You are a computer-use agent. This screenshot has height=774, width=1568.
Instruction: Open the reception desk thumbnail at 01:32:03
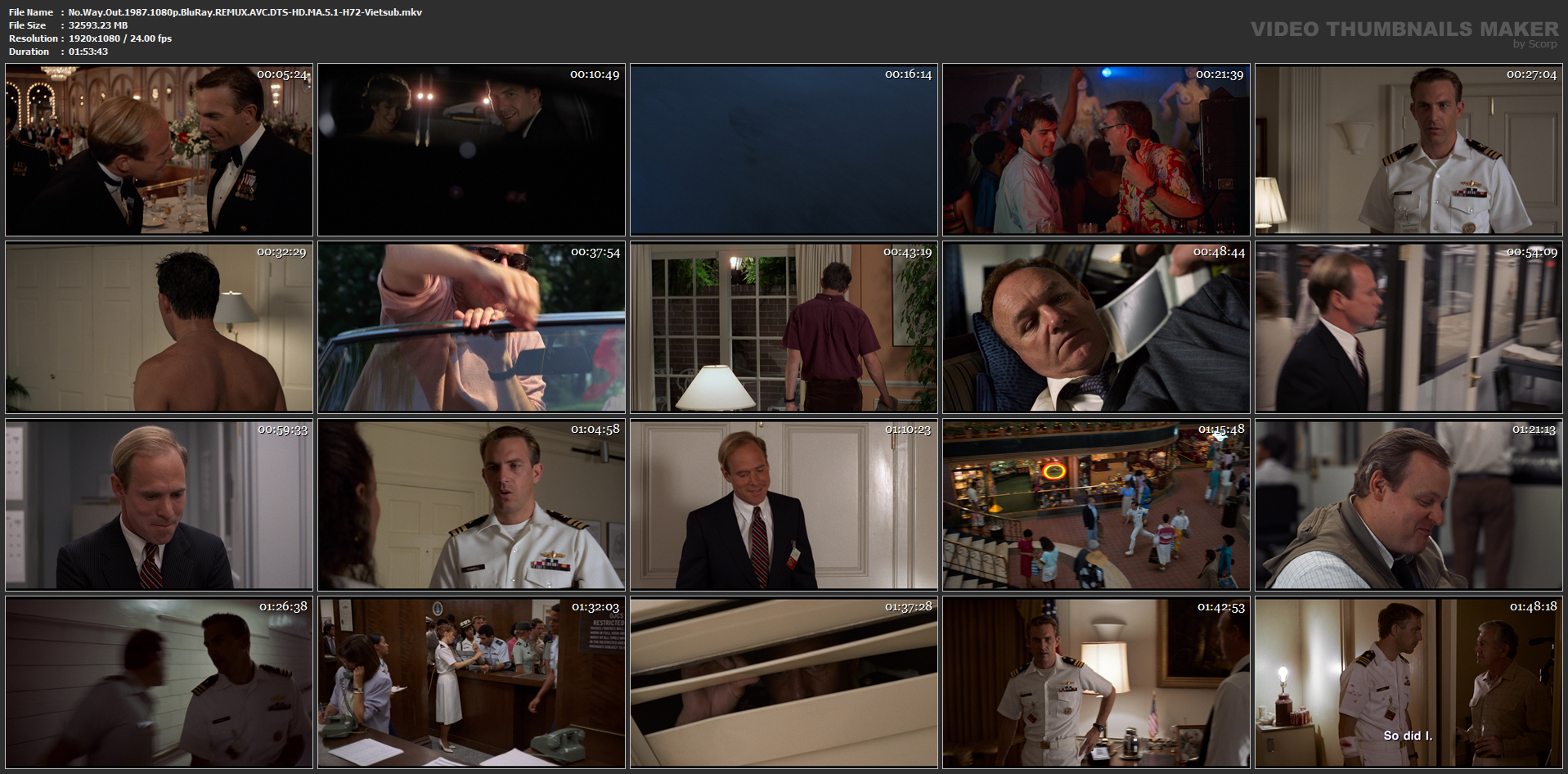point(471,682)
